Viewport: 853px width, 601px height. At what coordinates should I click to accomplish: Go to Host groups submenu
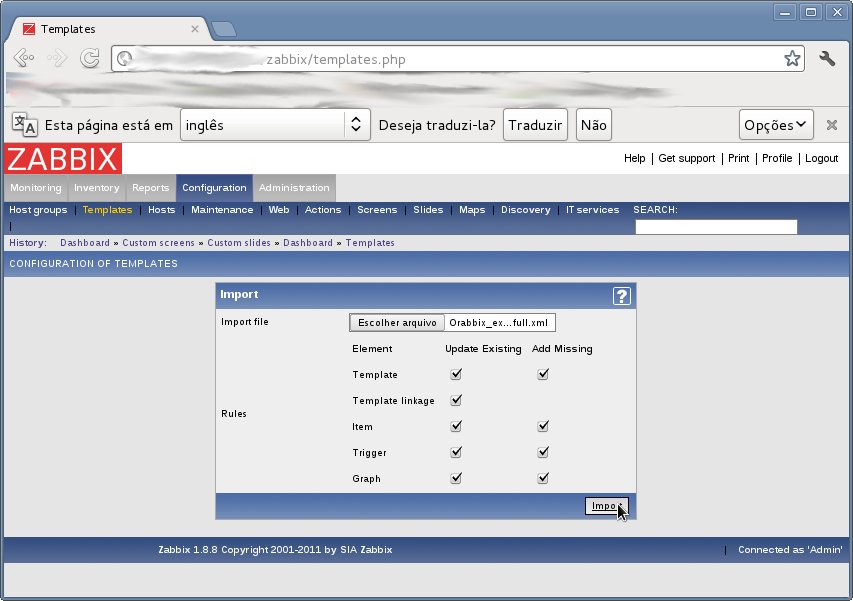(38, 210)
